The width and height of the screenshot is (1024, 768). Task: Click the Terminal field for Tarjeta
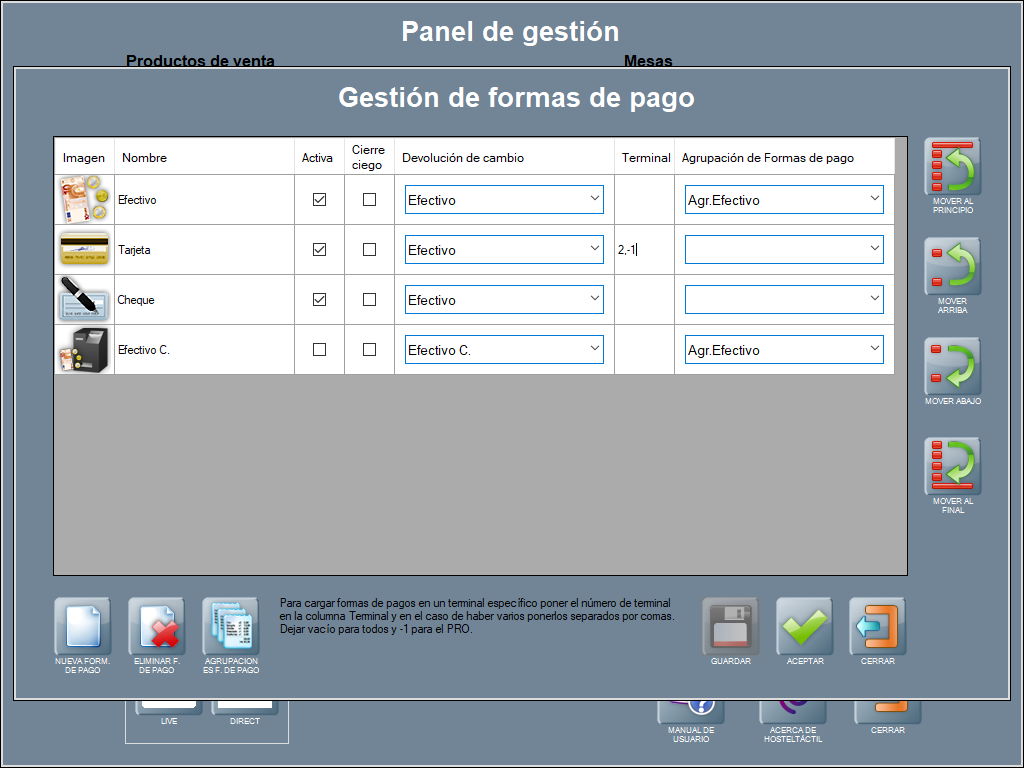644,250
